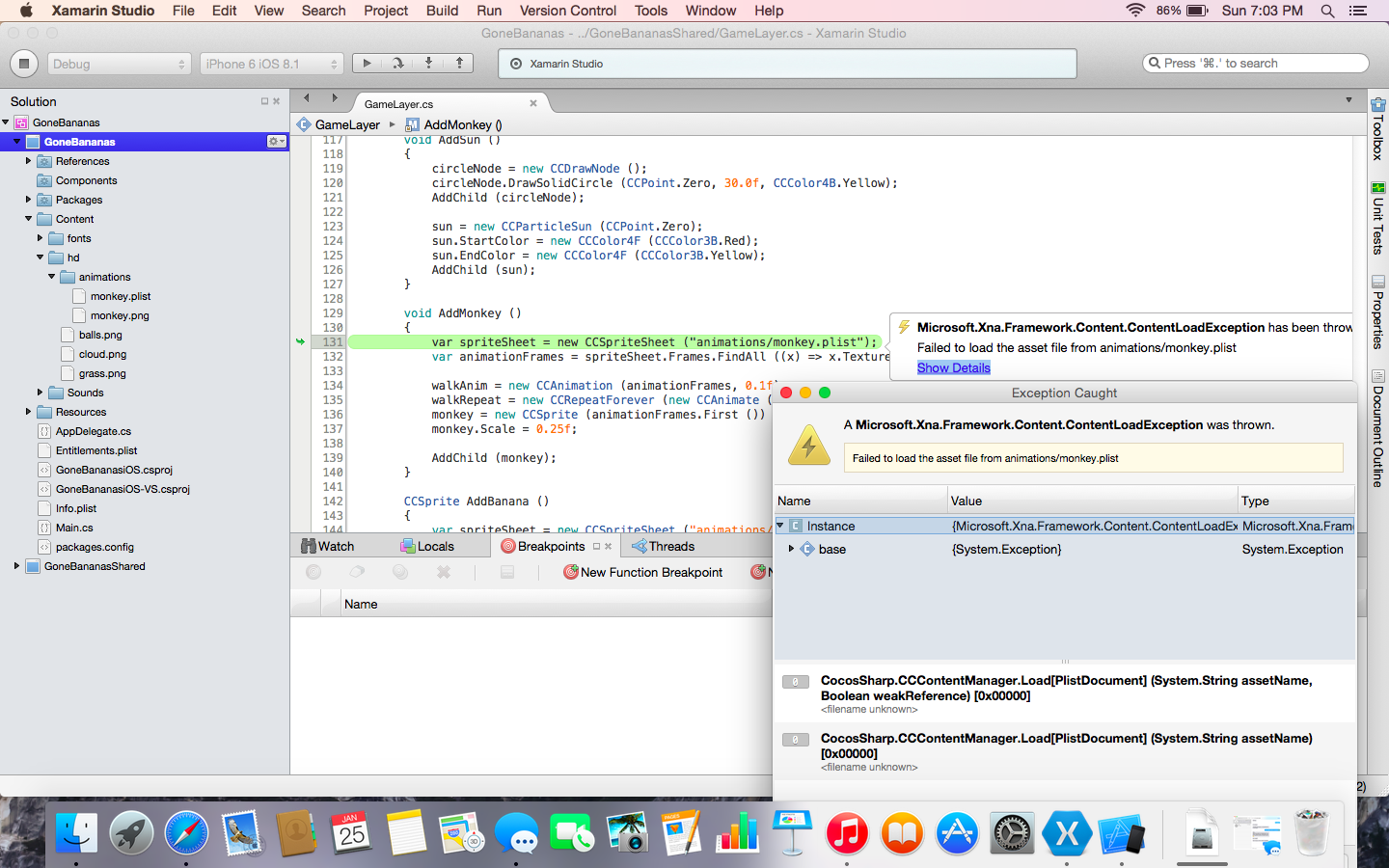Image resolution: width=1389 pixels, height=868 pixels.
Task: Switch to the Locals pad tab
Action: 427,546
